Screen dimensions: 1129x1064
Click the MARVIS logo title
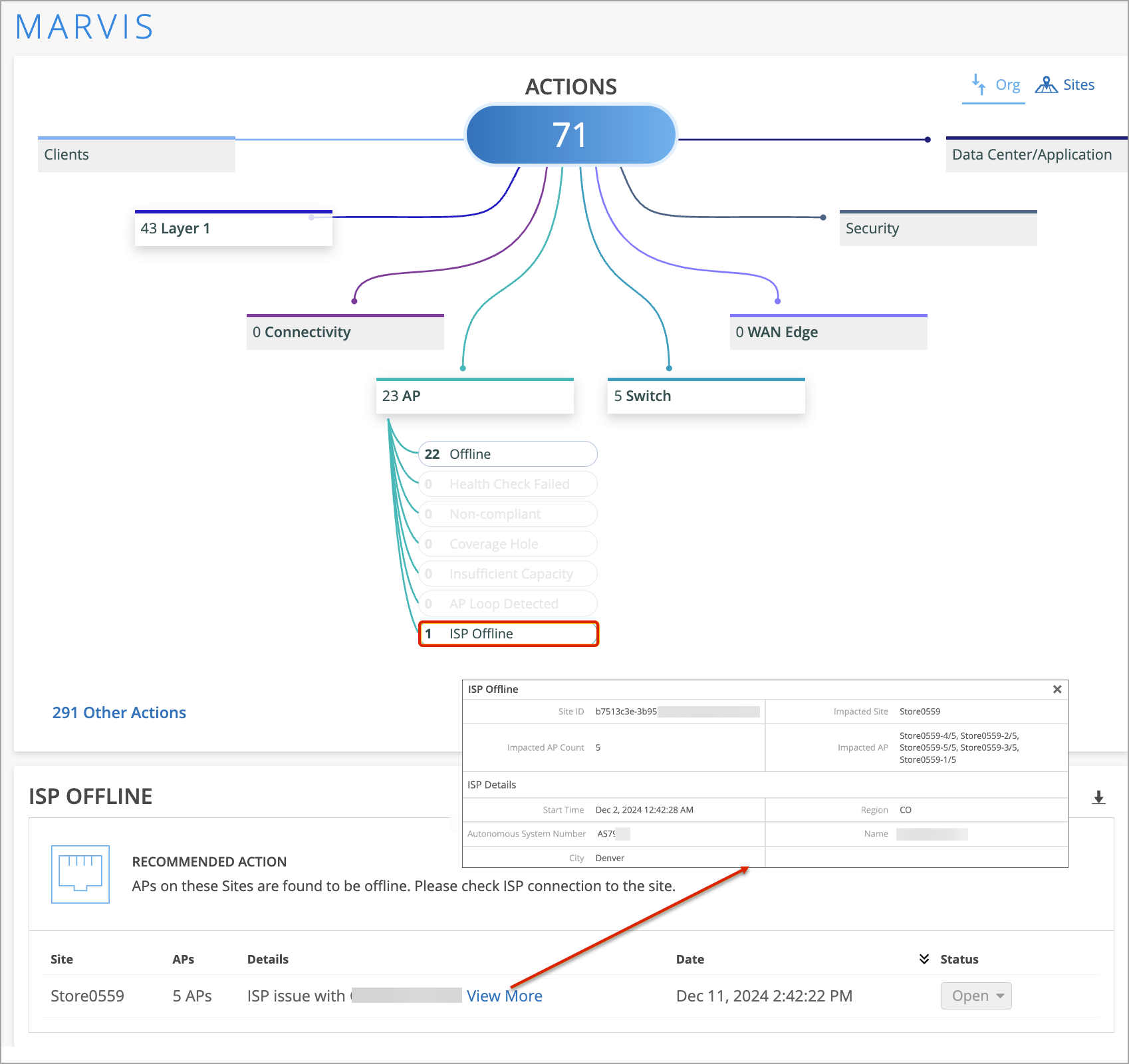pos(84,27)
